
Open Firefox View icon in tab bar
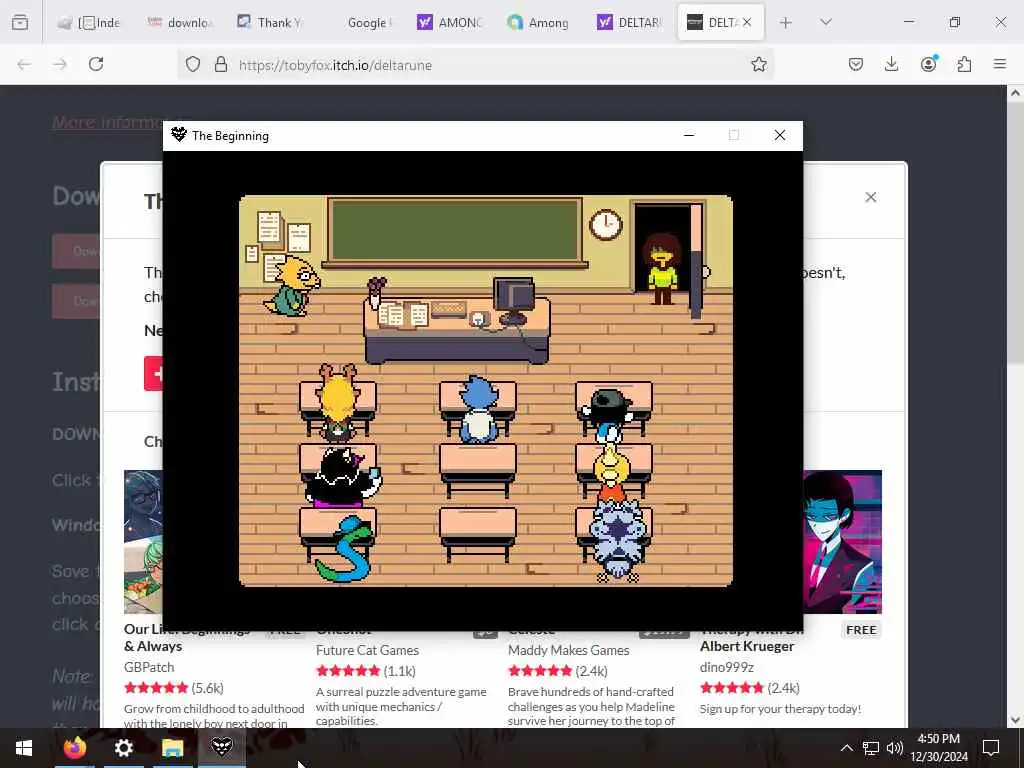tap(20, 22)
